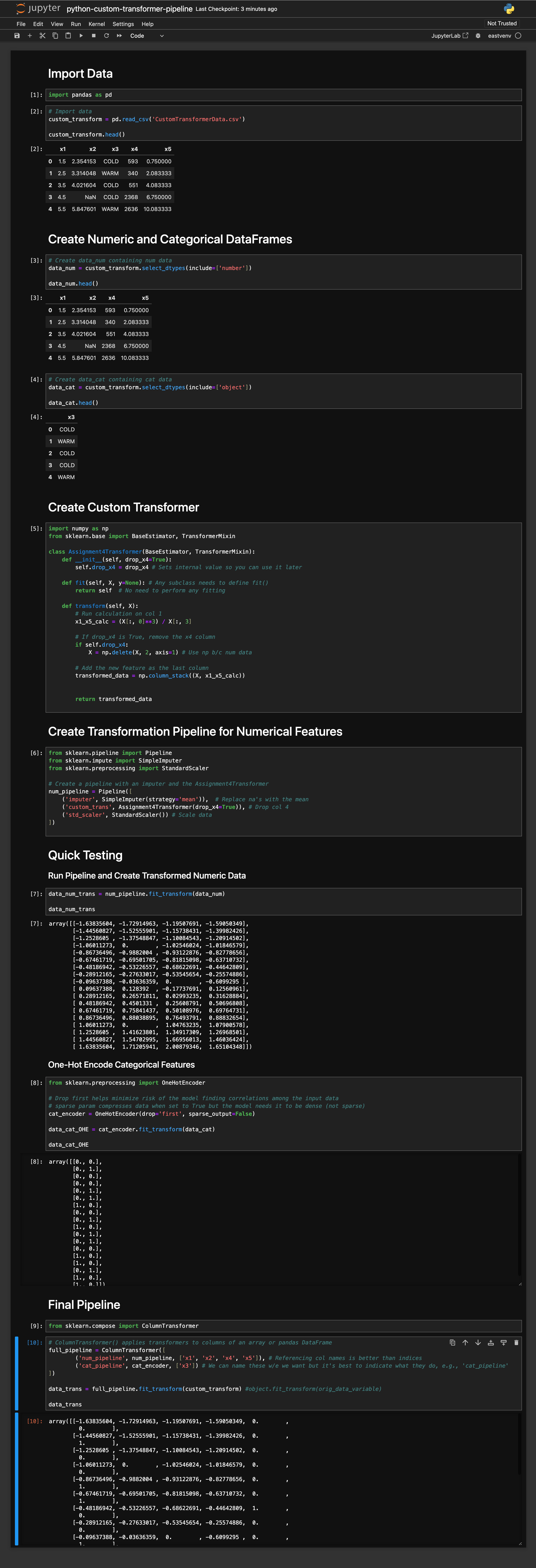This screenshot has width=536, height=1568.
Task: Insert a cell below cell 10
Action: [504, 1343]
